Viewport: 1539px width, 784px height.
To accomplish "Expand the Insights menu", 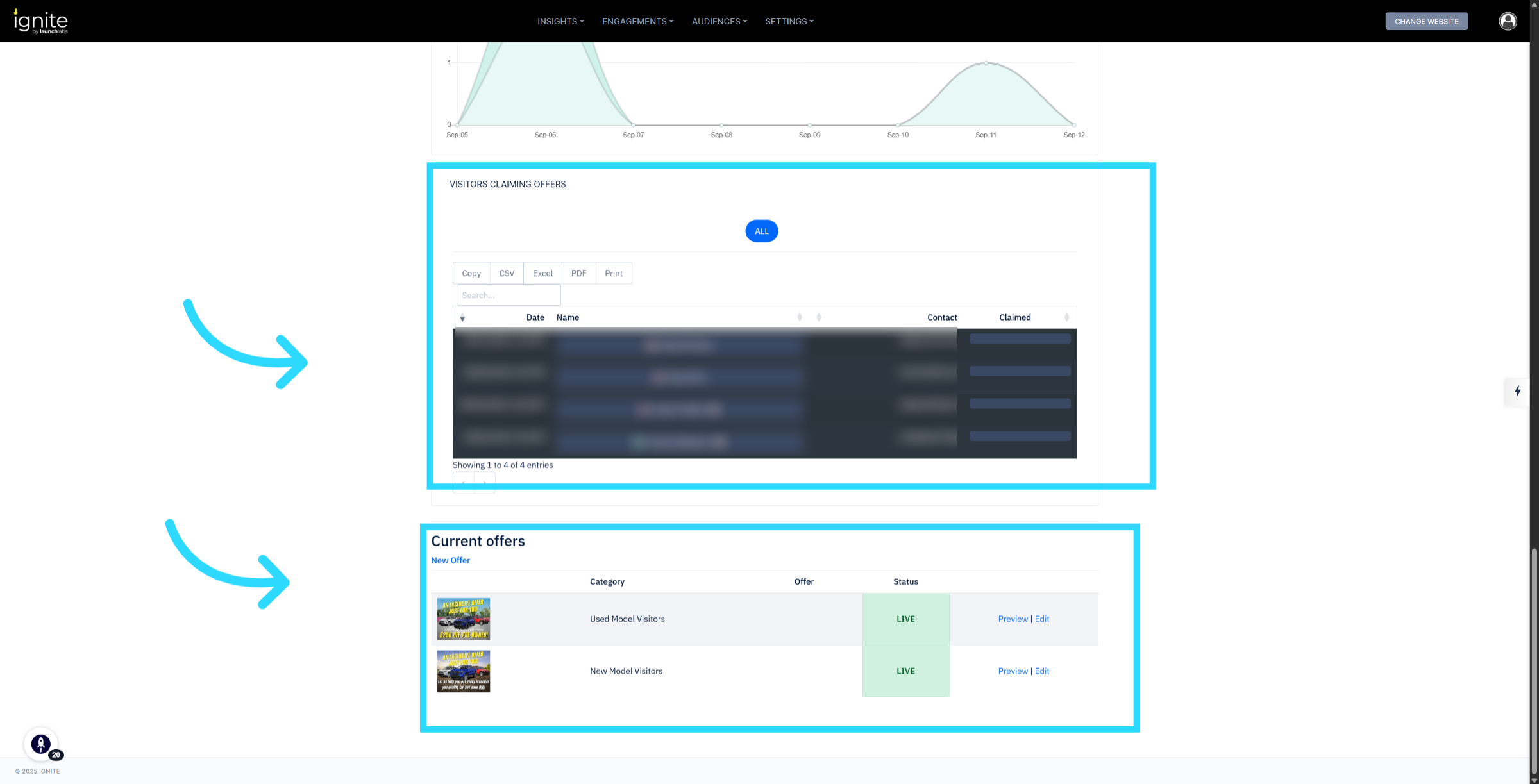I will coord(560,21).
